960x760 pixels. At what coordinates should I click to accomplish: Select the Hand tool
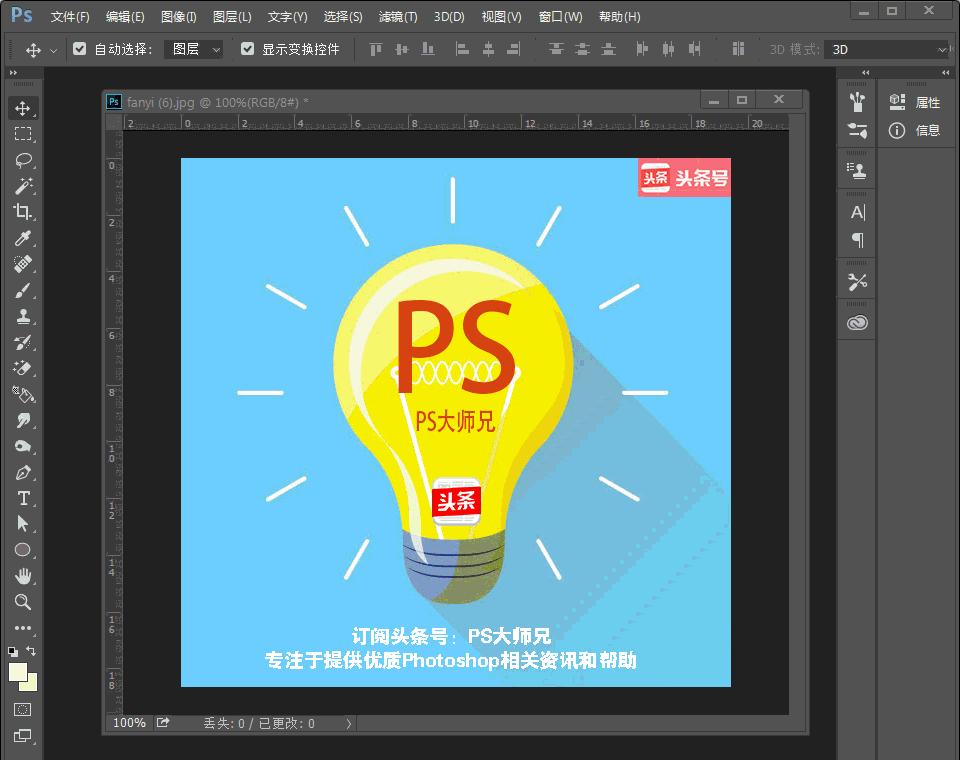(x=23, y=575)
